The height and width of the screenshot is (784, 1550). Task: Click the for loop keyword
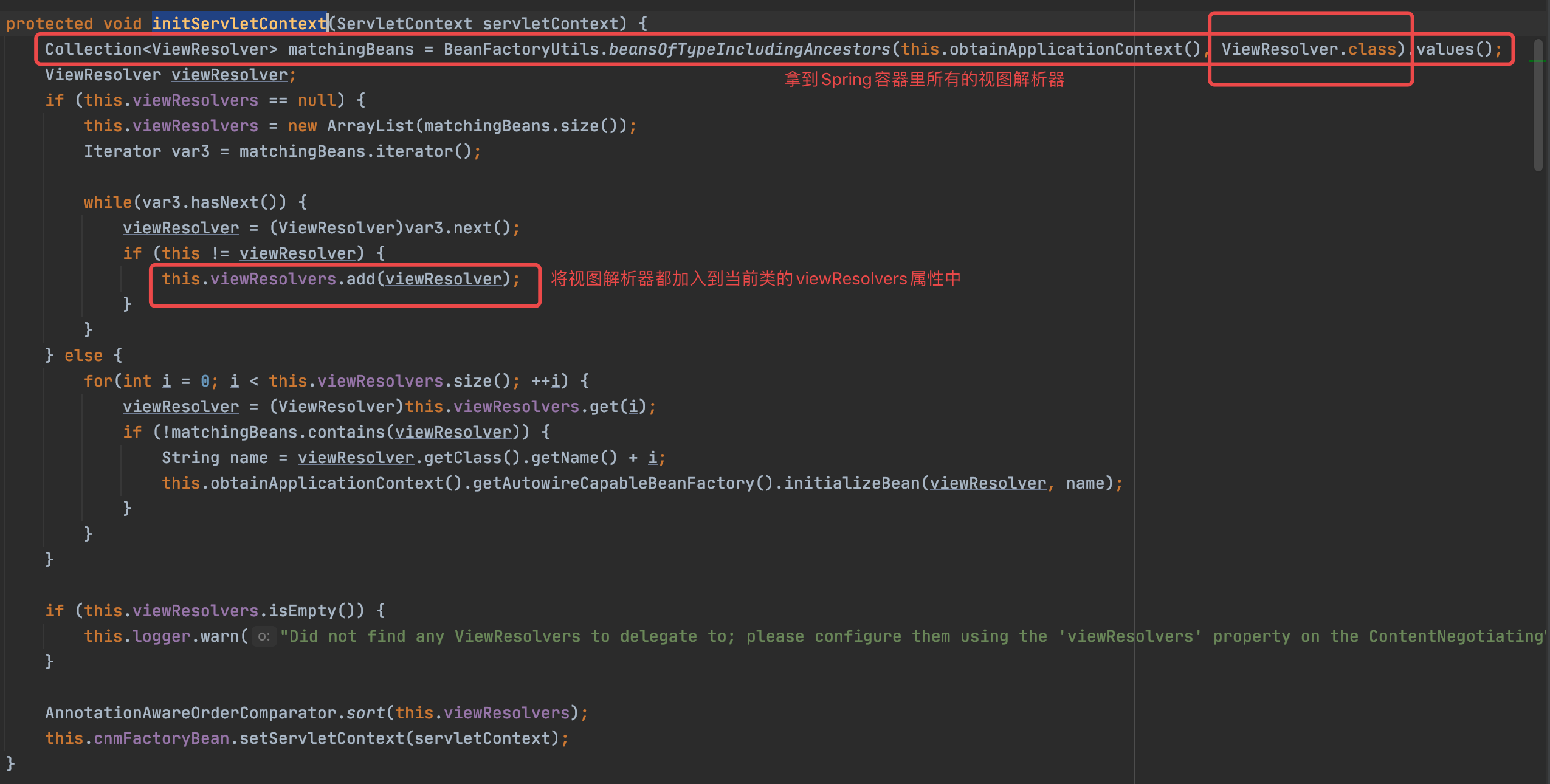(x=97, y=381)
